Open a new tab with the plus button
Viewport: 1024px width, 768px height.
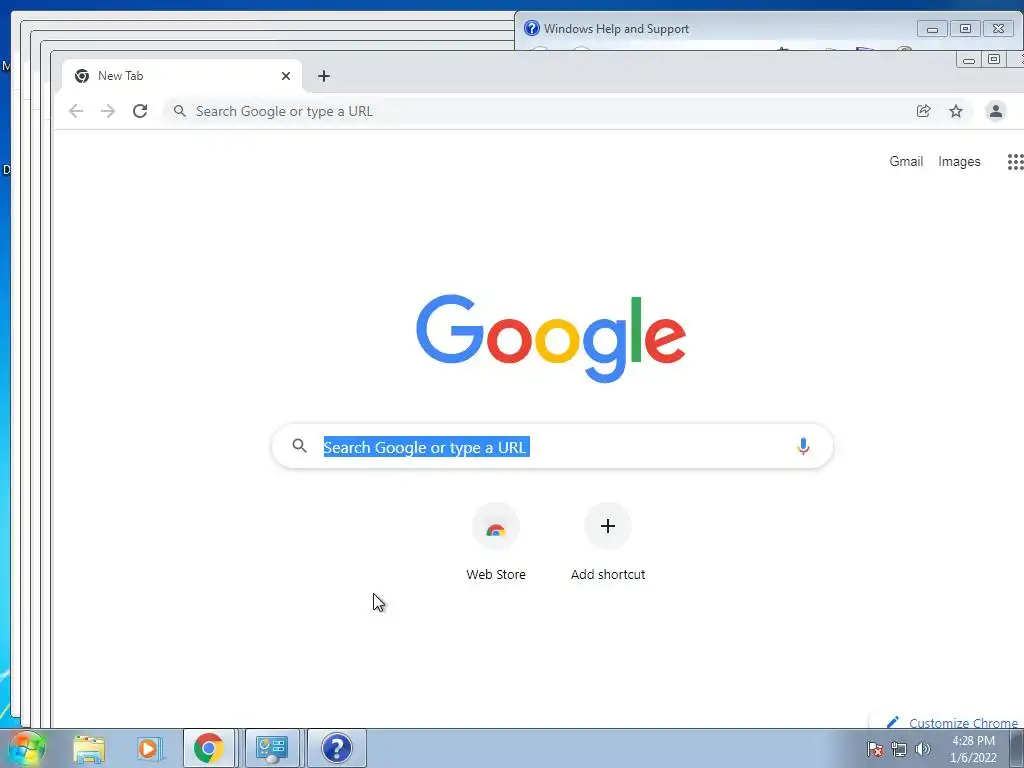click(324, 76)
